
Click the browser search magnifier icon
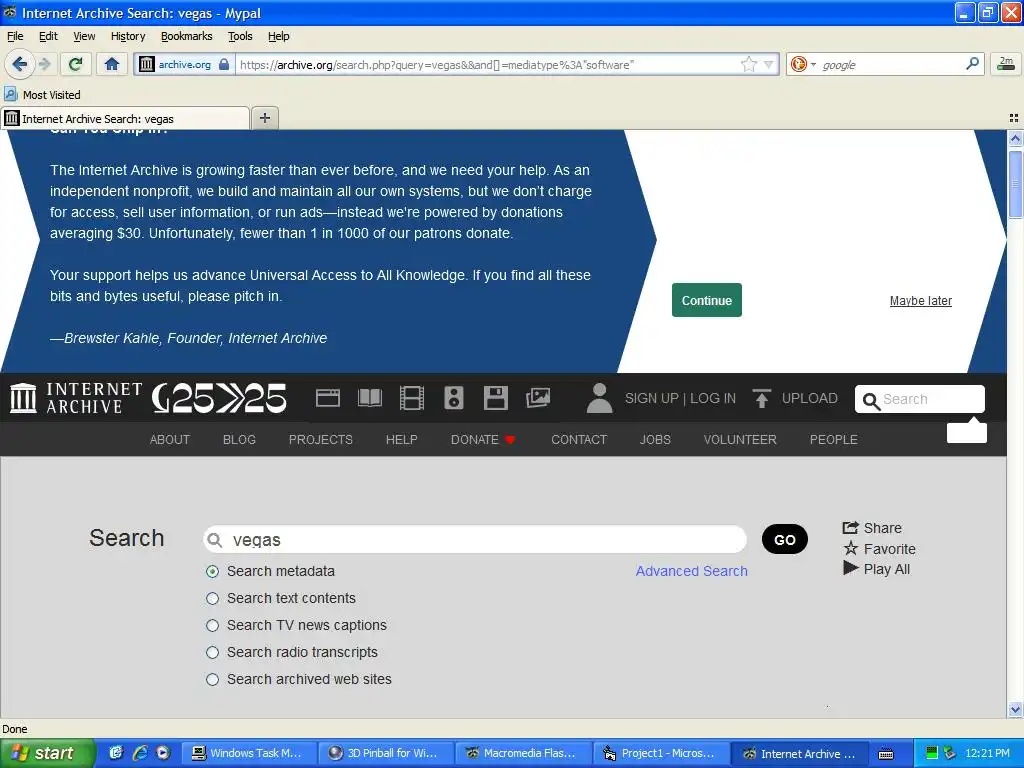[x=972, y=64]
